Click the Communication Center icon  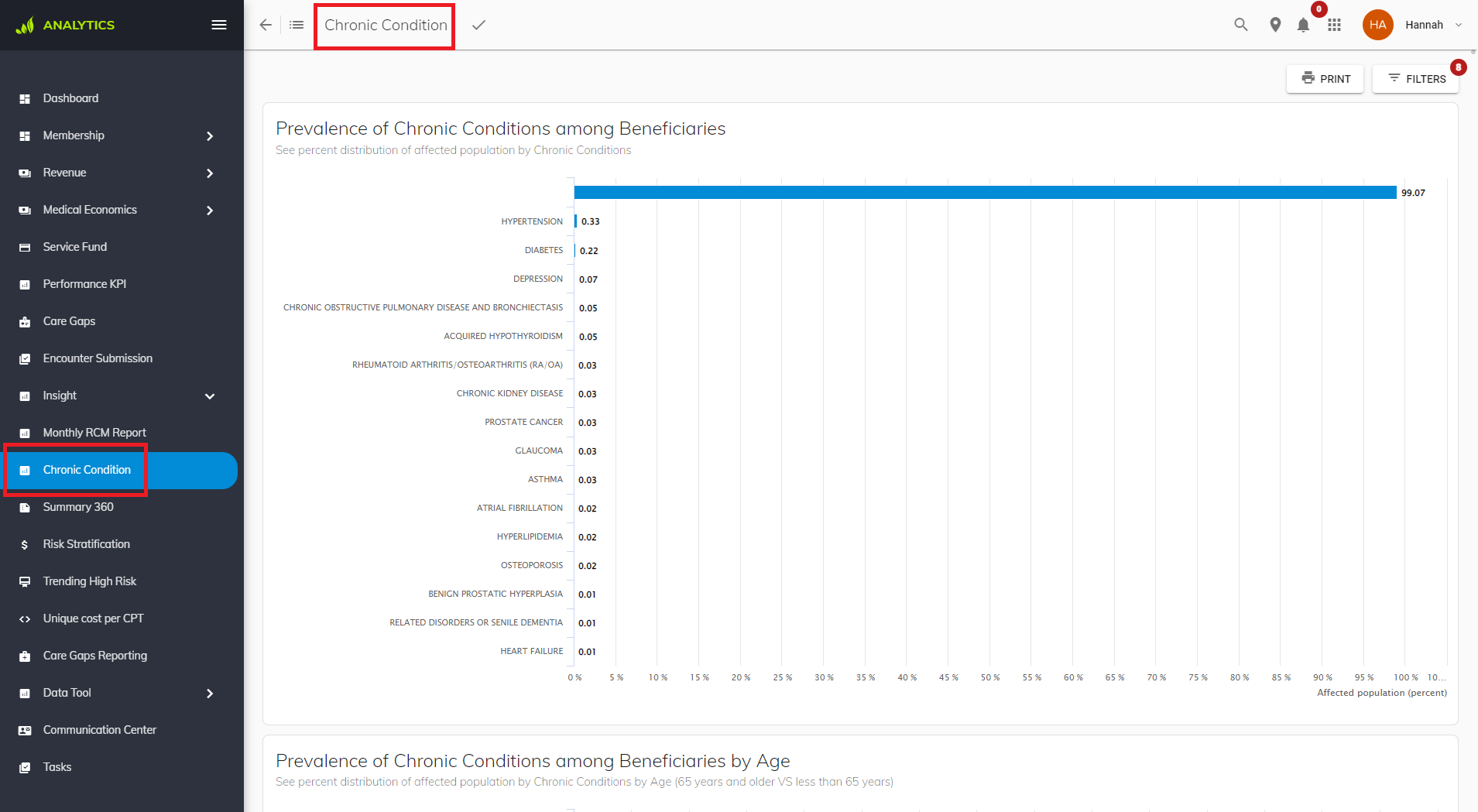click(25, 730)
